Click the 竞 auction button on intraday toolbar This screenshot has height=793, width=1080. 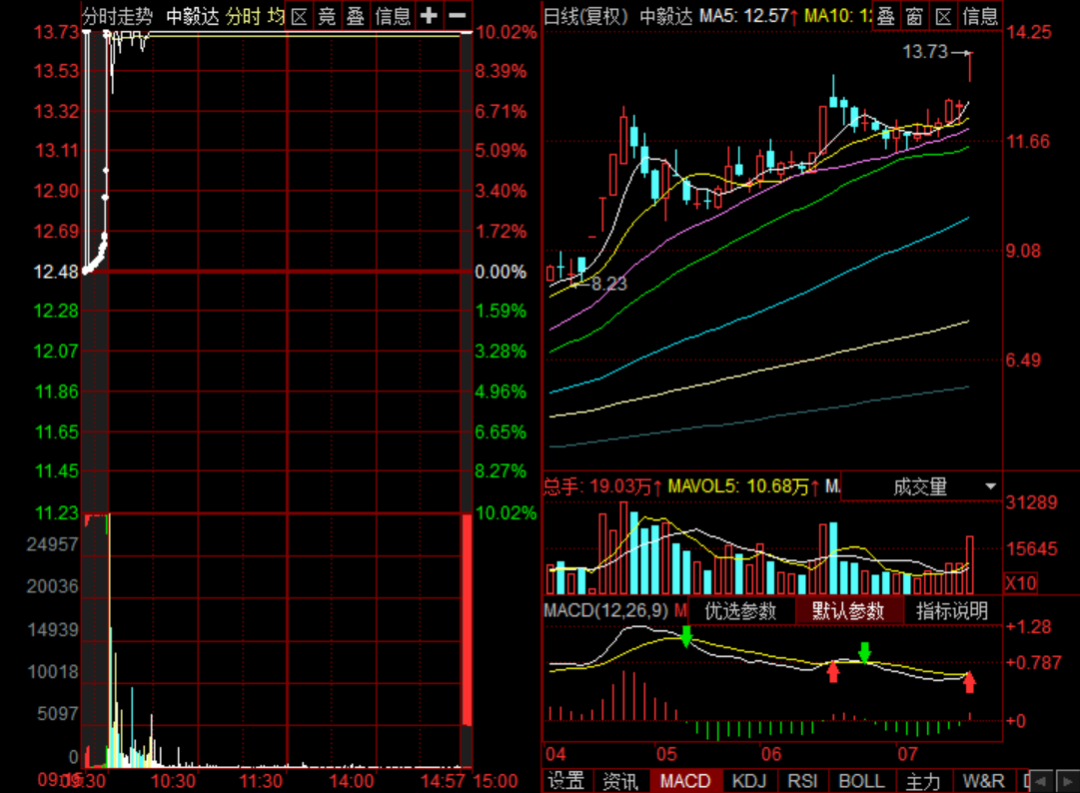(x=327, y=16)
